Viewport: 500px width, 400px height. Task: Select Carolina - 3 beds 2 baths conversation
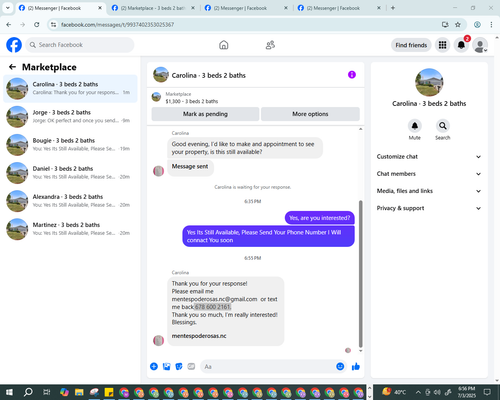tap(70, 89)
